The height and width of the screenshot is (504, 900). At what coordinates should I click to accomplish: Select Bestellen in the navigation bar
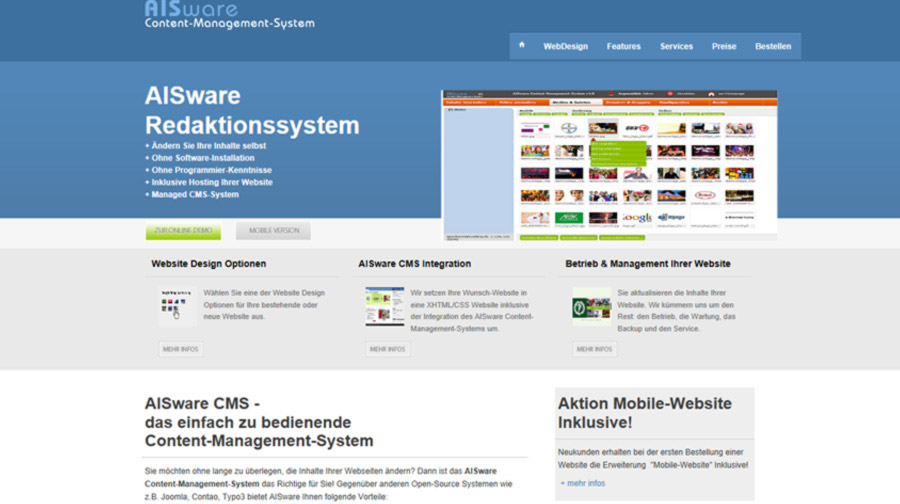click(773, 46)
